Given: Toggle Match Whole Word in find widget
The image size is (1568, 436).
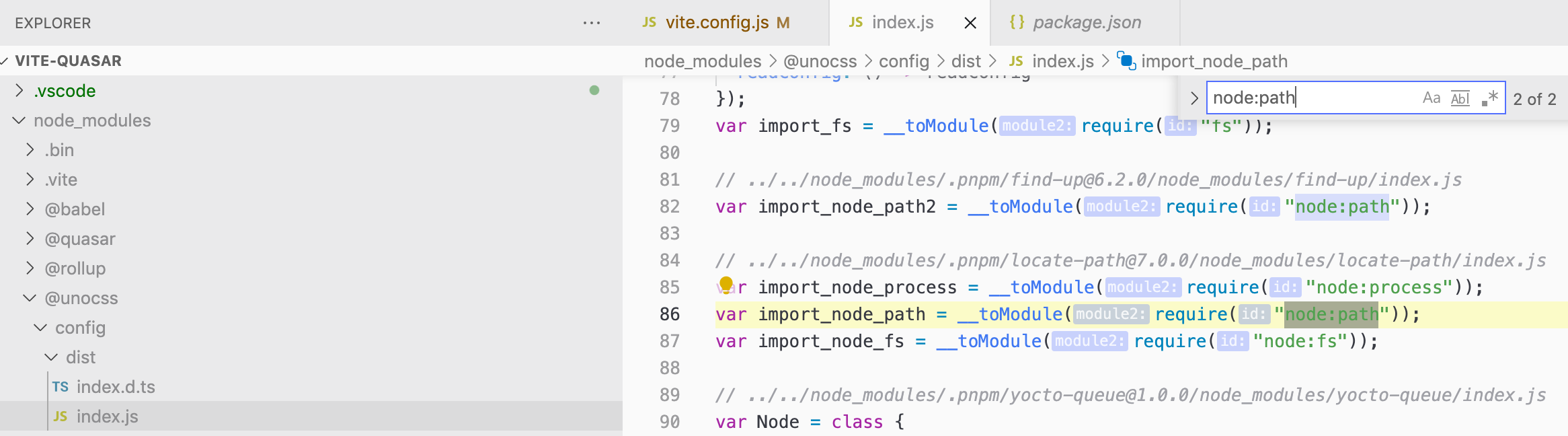Looking at the screenshot, I should [x=1460, y=98].
